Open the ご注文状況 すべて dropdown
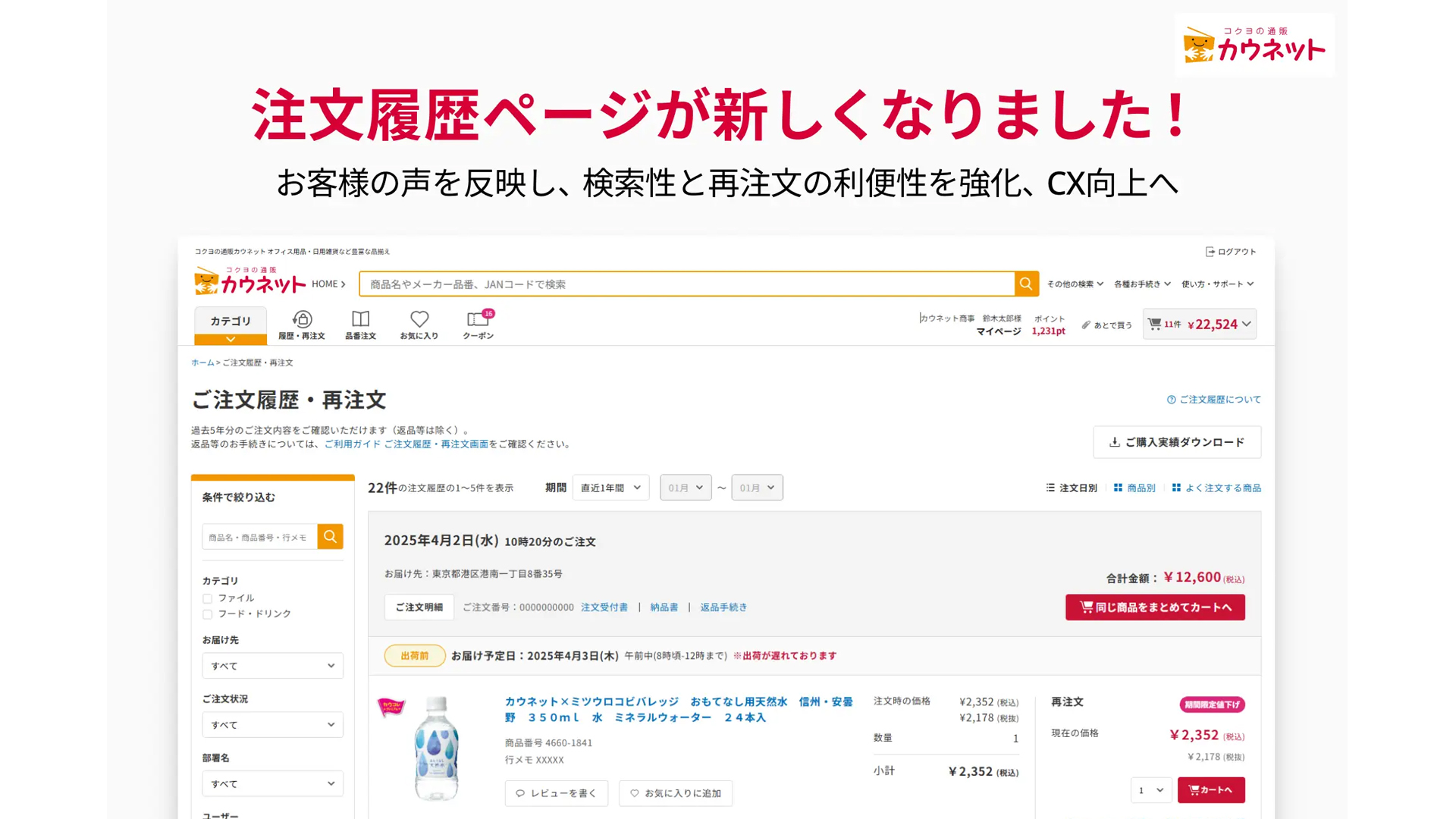Screen dimensions: 1456x819 [x=272, y=725]
